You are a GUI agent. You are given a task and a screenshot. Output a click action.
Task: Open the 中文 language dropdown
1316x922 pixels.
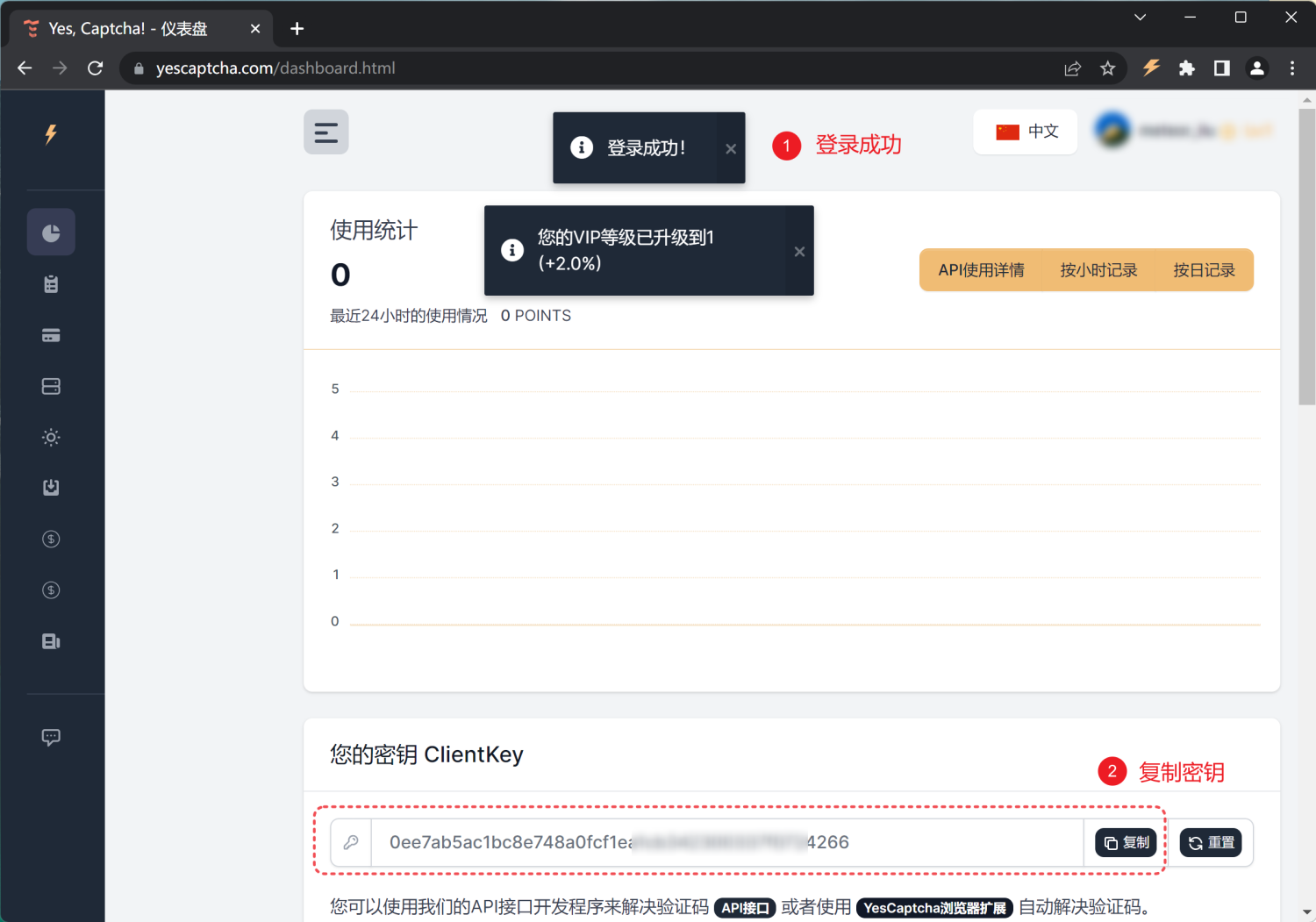coord(1025,132)
